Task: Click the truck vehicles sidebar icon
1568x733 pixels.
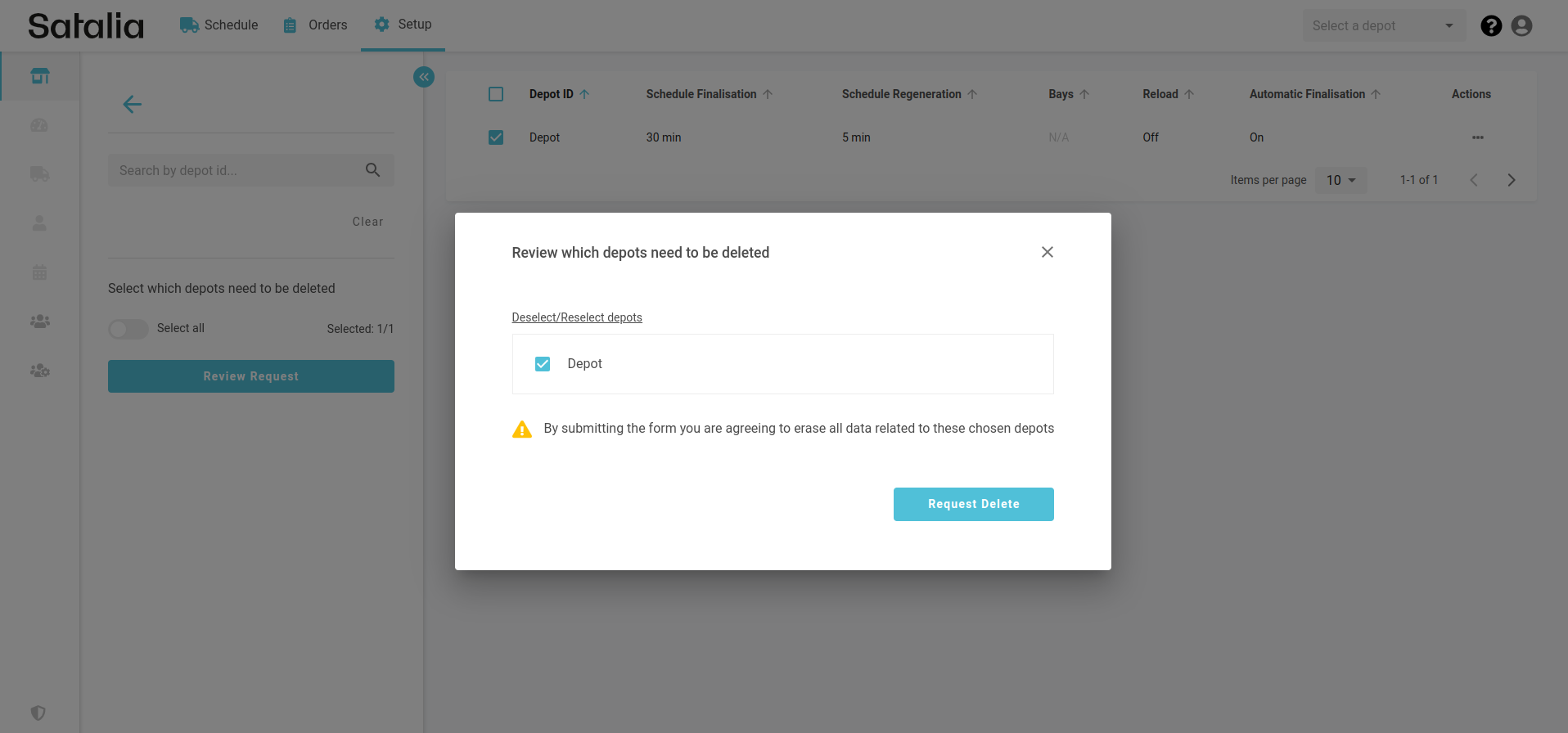Action: 39,174
